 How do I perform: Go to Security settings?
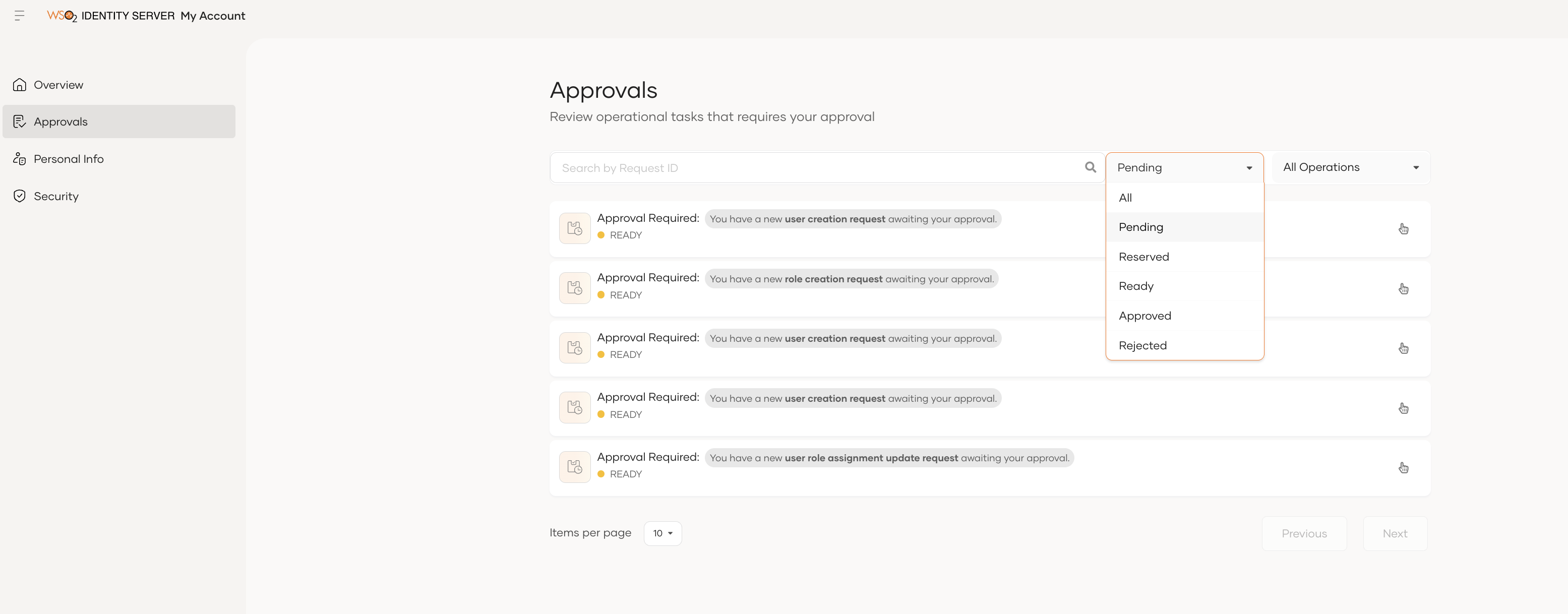[x=118, y=196]
